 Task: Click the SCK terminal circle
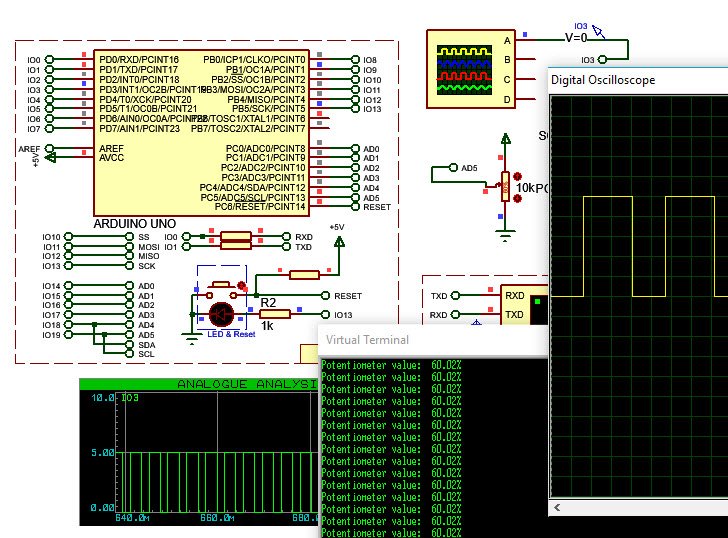coord(130,266)
